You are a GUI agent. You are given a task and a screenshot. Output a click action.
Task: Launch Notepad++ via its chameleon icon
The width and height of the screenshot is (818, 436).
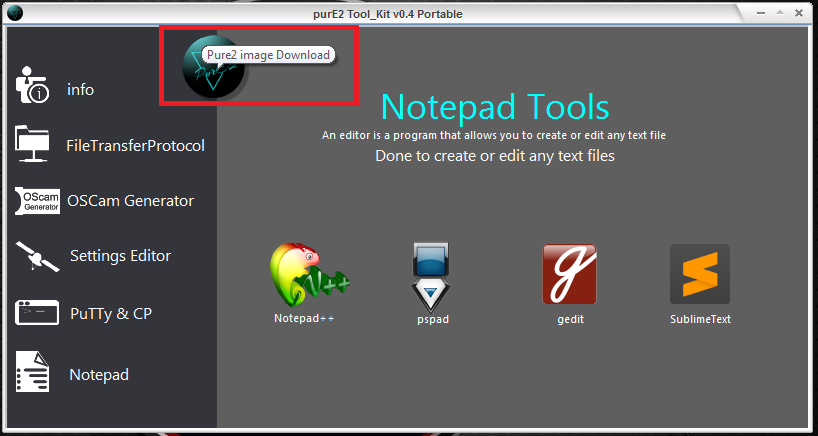(x=310, y=275)
